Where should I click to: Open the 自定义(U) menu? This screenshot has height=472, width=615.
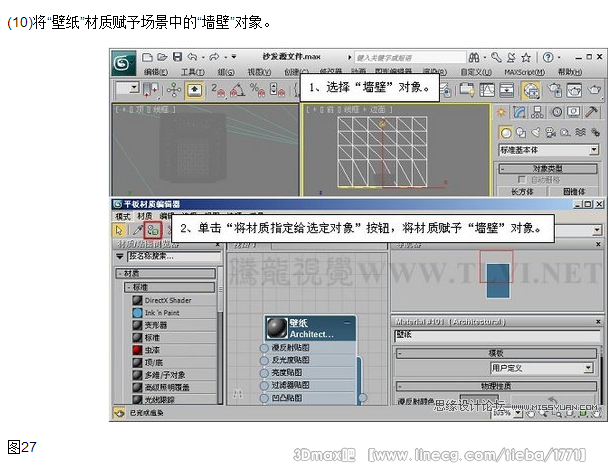(x=476, y=72)
